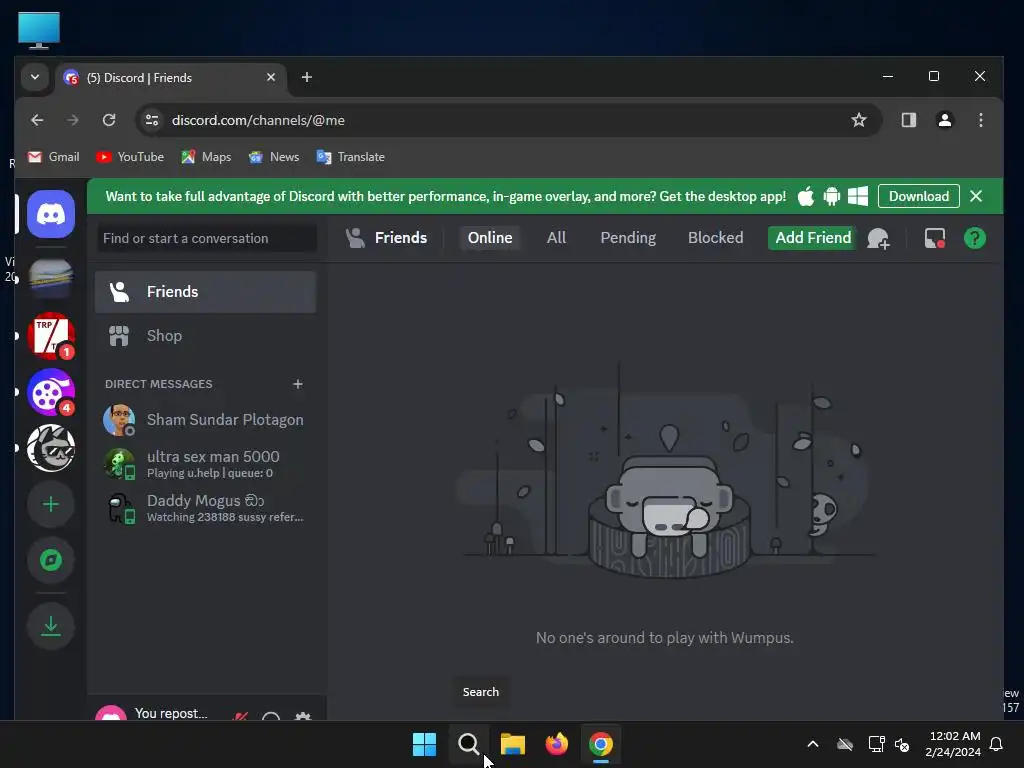Click the Add Friend button

(x=812, y=238)
